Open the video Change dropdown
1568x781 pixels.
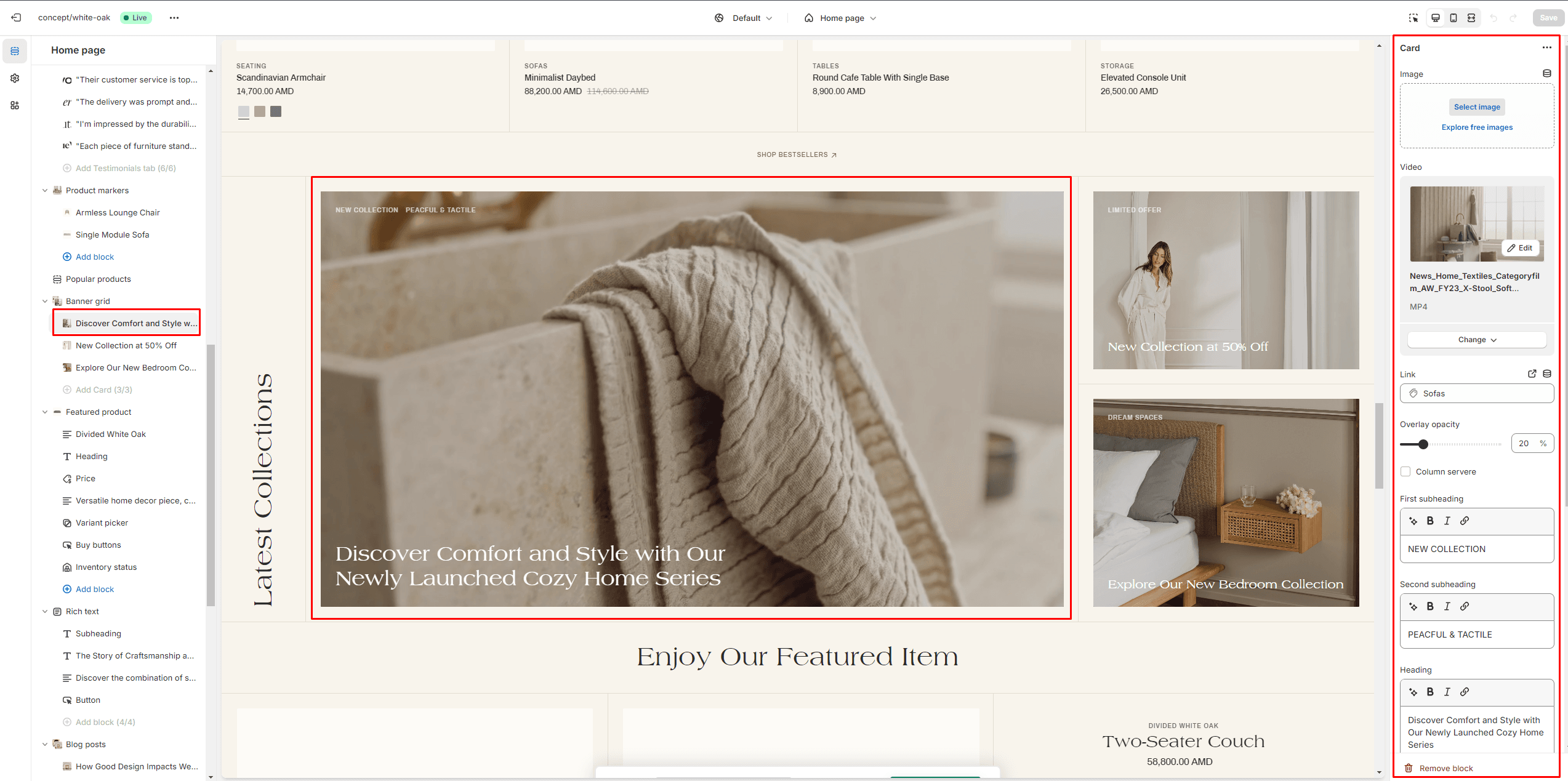coord(1476,340)
